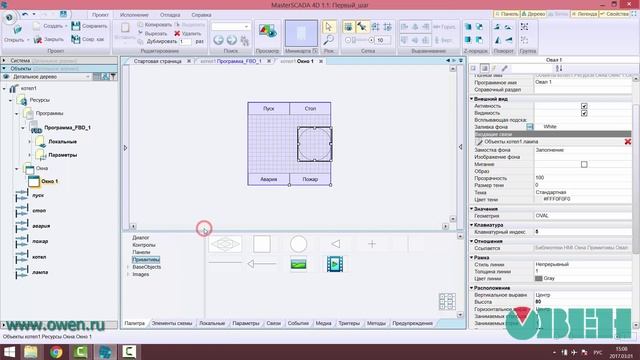Click the Сохр. как save-as icon
This screenshot has width=640, height=360.
(76, 39)
